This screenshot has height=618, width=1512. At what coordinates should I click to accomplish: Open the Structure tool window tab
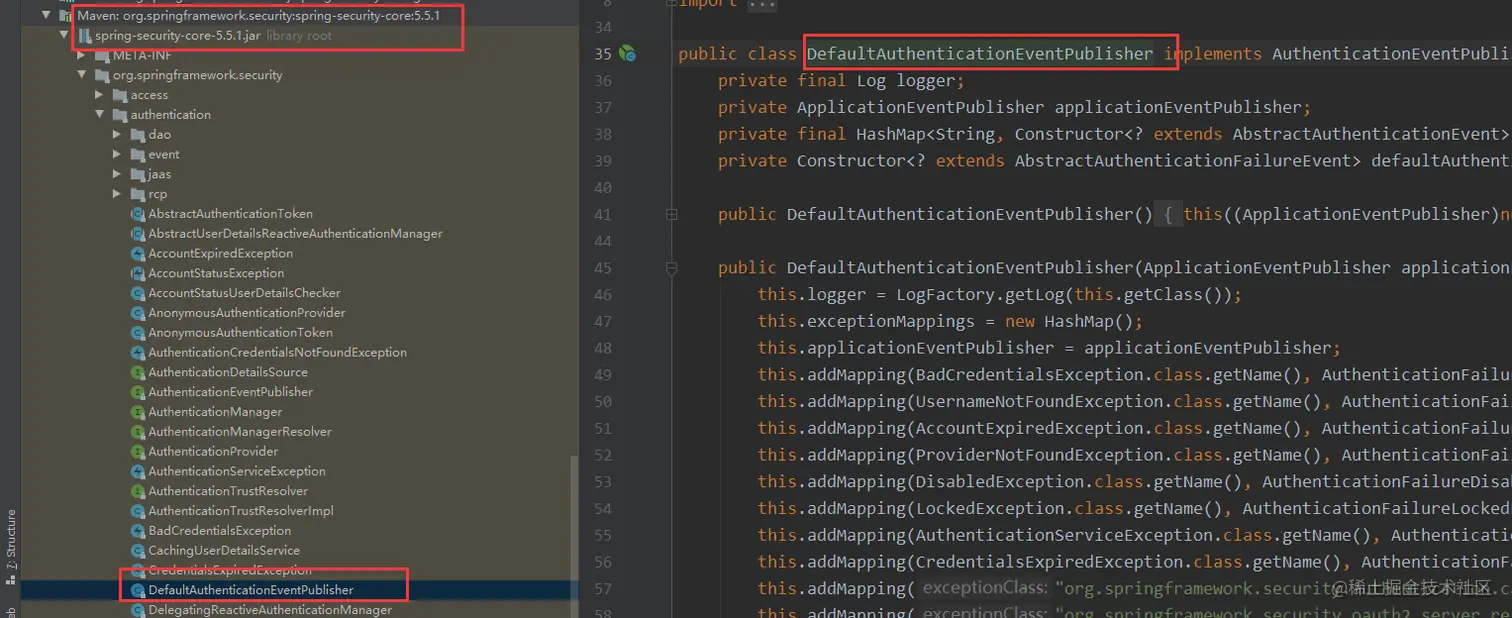pyautogui.click(x=11, y=547)
